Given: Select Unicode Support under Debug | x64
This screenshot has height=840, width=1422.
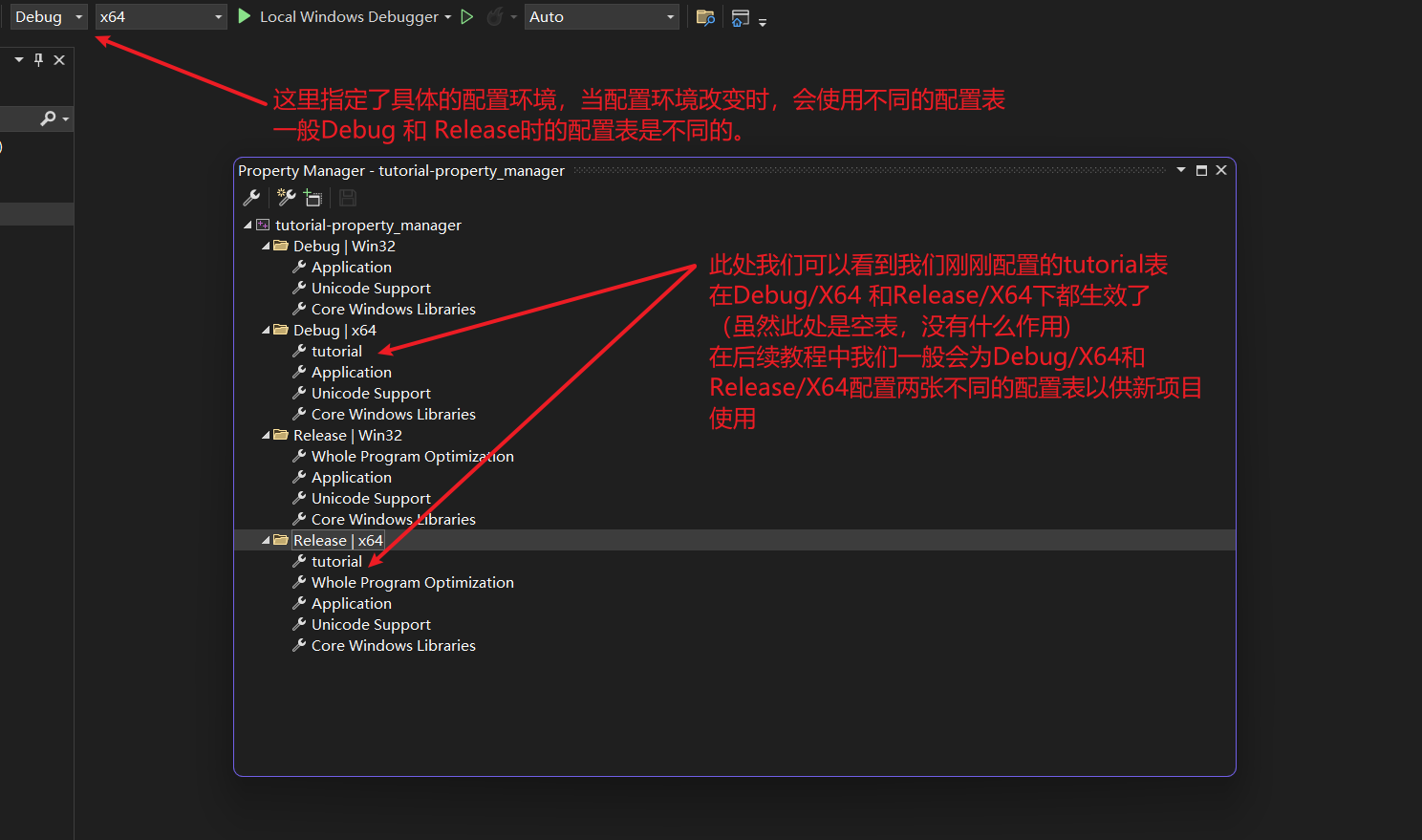Looking at the screenshot, I should point(371,394).
